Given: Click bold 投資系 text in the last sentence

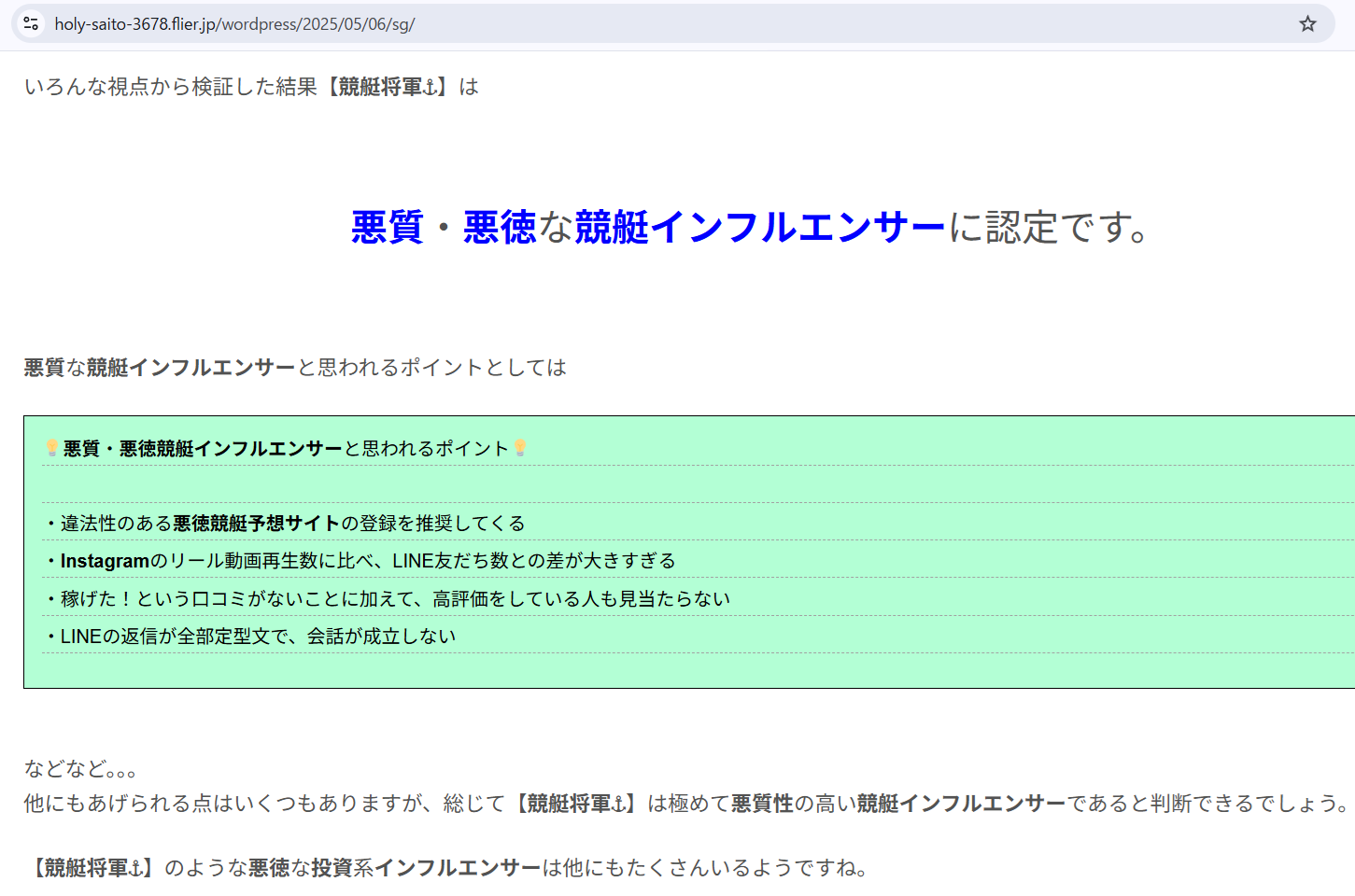Looking at the screenshot, I should coord(332,868).
